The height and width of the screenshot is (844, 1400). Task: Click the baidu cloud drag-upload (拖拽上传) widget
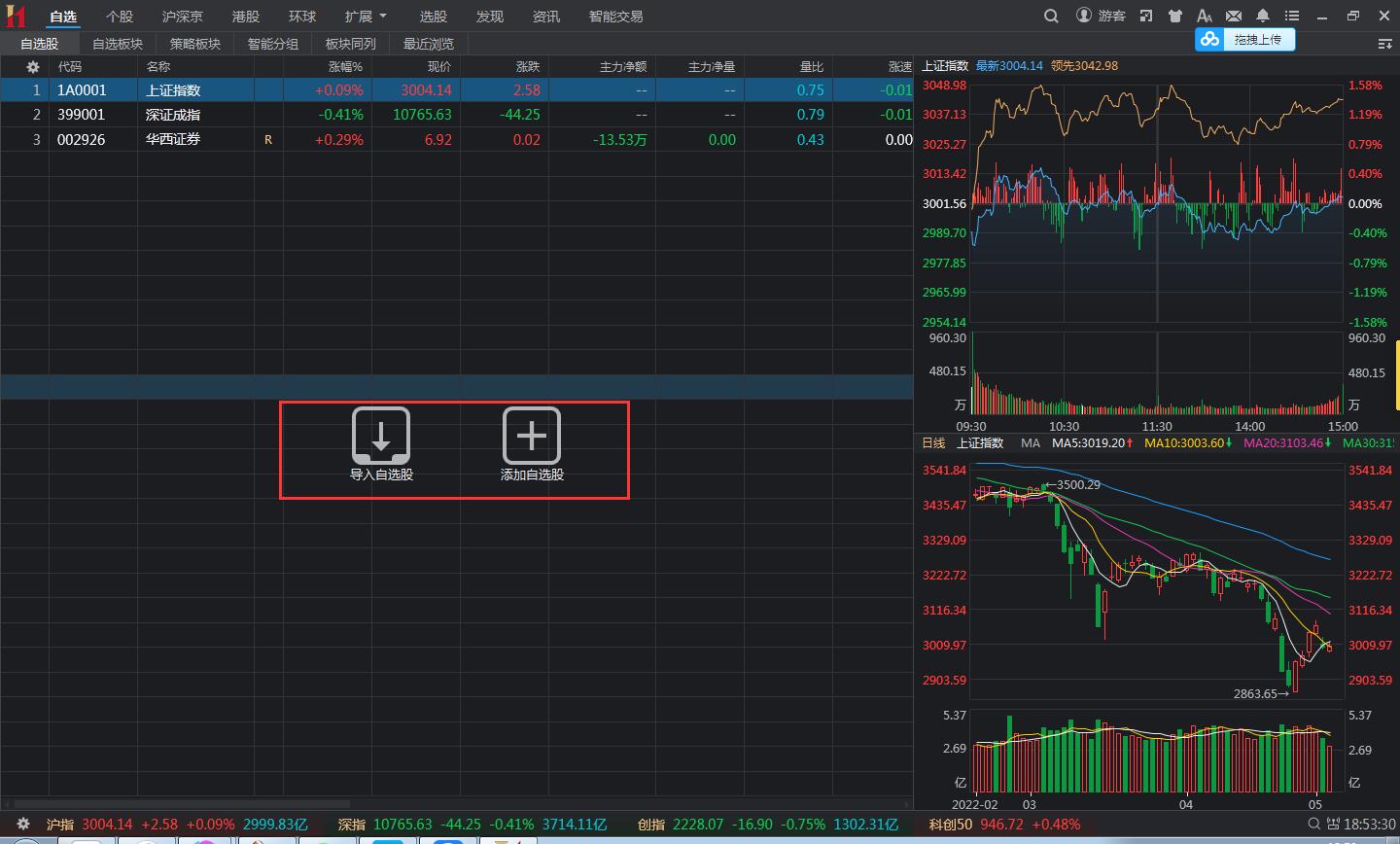[x=1245, y=40]
